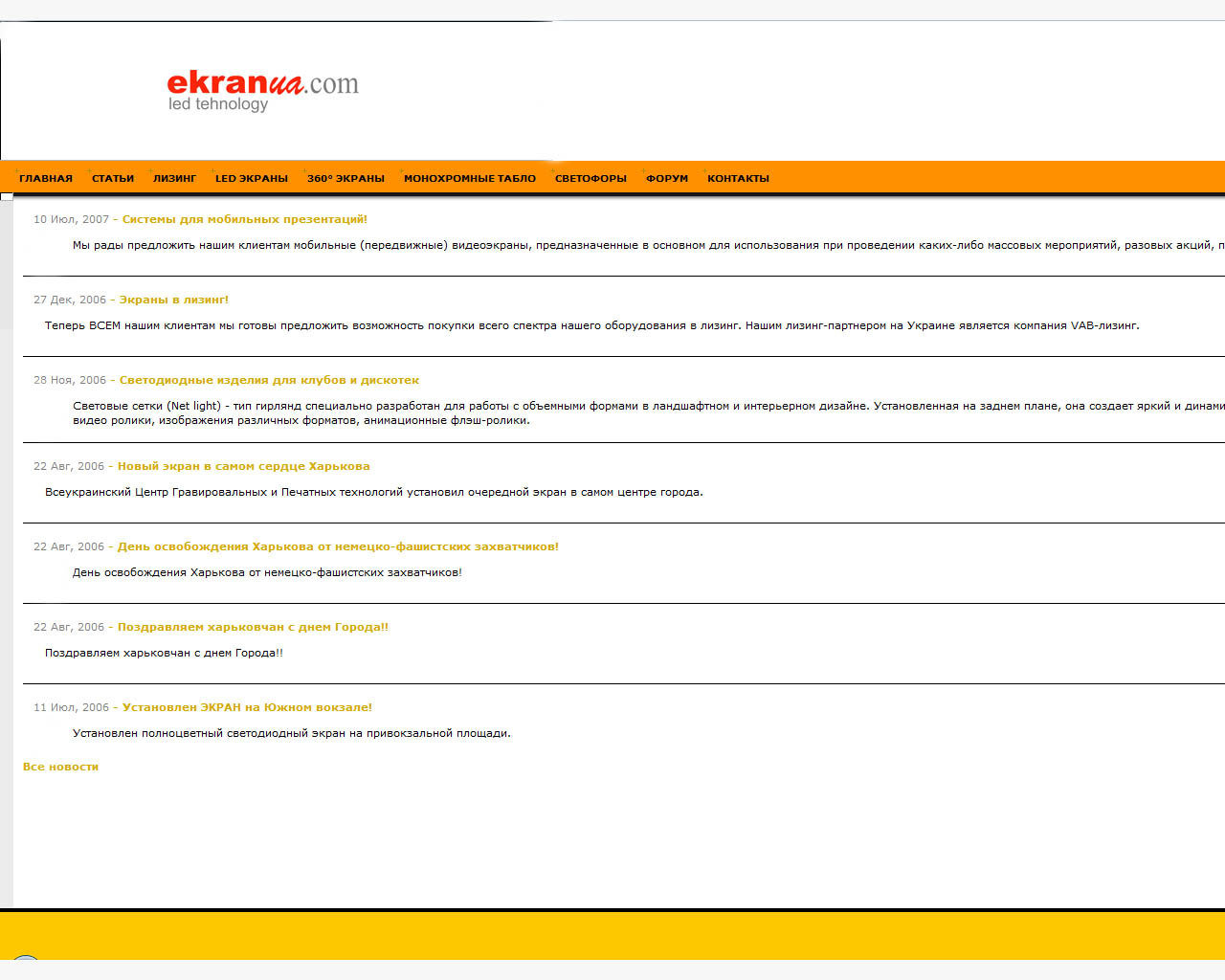This screenshot has height=980, width=1225.
Task: Go to the ЛИЗИНГ section
Action: (x=174, y=178)
